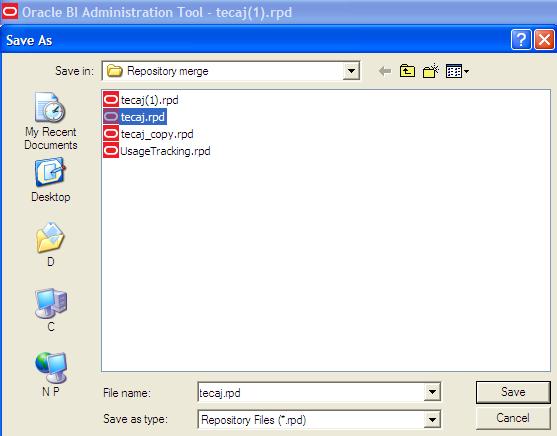
Task: Create a new folder
Action: coord(431,71)
